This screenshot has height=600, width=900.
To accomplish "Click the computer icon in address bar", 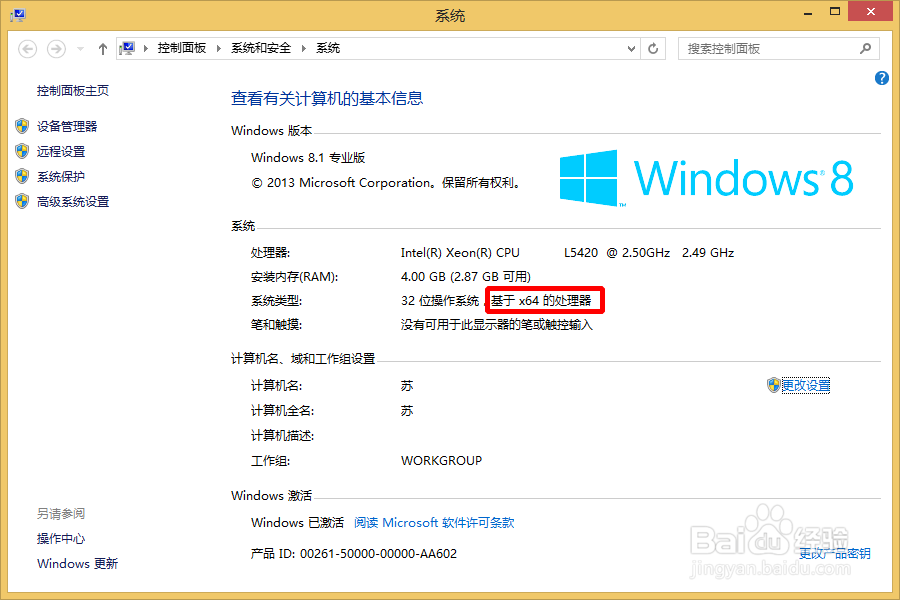I will click(x=127, y=48).
